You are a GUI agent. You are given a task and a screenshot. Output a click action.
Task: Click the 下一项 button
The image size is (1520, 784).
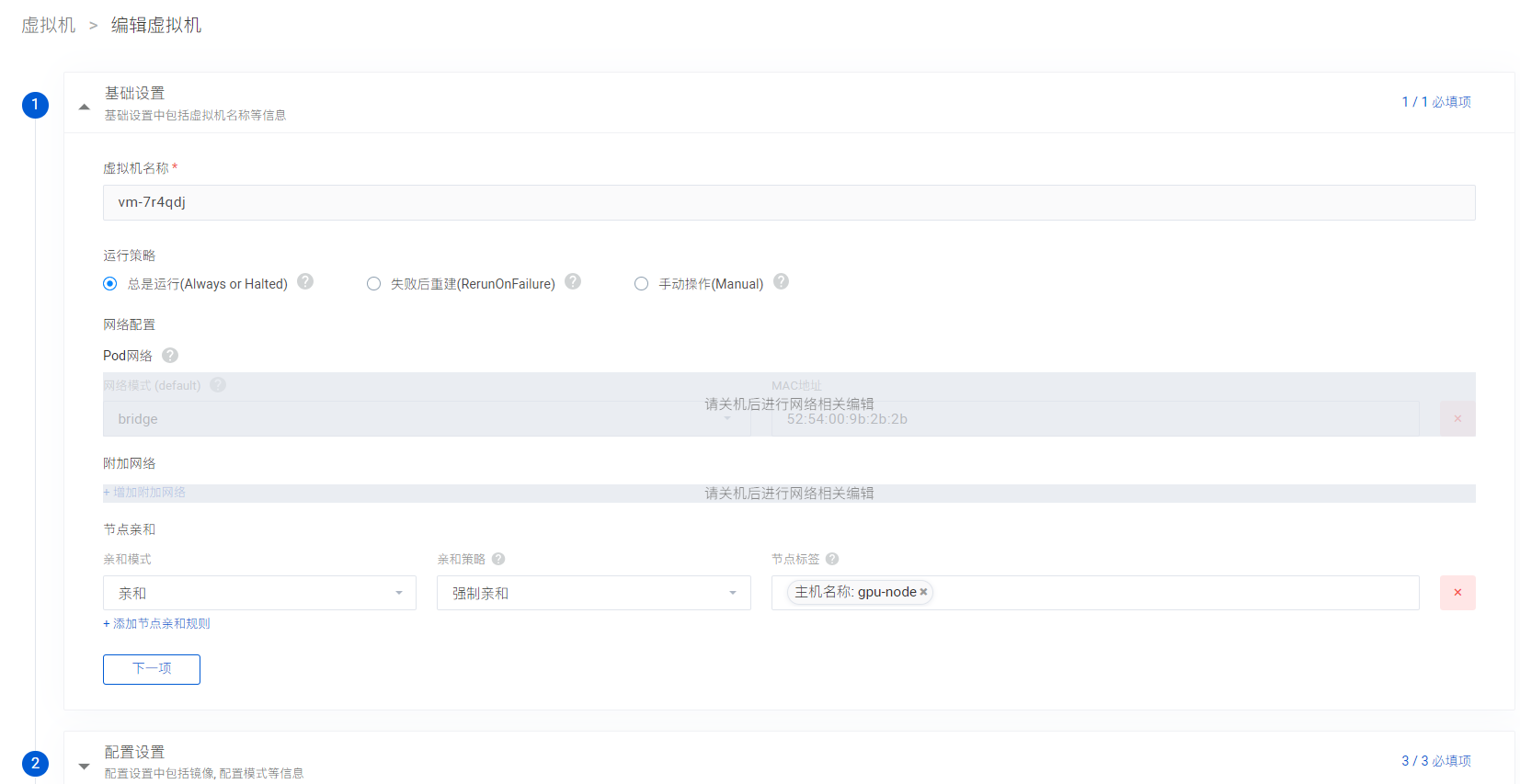pyautogui.click(x=152, y=669)
